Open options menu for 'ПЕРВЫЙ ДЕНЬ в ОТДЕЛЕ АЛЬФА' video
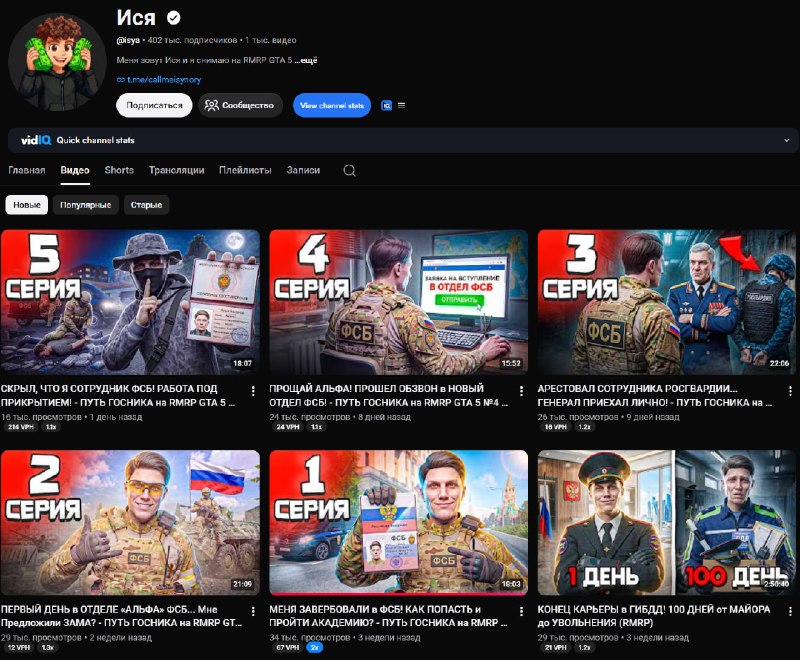The image size is (800, 660). tap(253, 611)
